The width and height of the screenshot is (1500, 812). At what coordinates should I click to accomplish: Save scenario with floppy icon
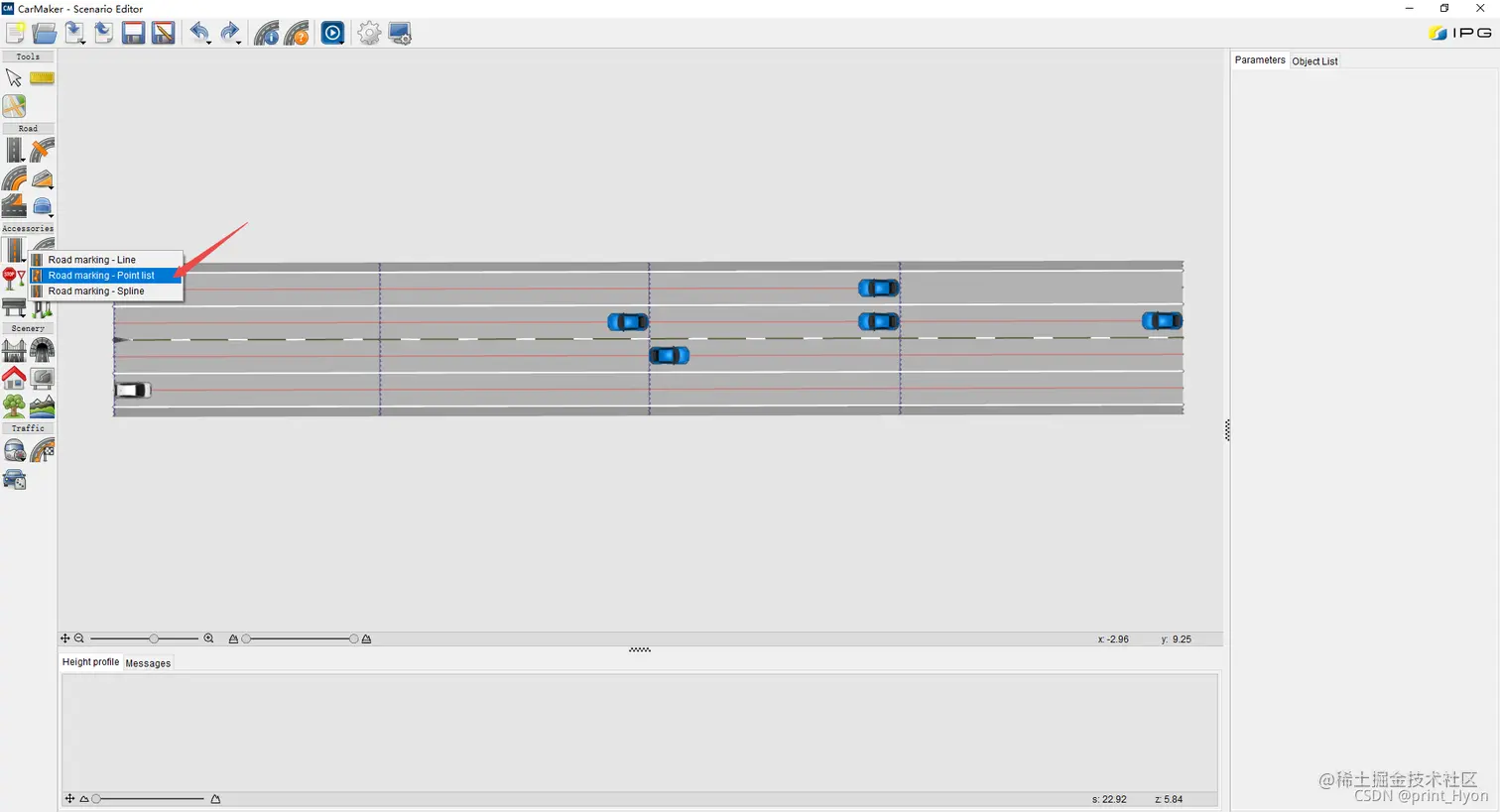(x=133, y=33)
